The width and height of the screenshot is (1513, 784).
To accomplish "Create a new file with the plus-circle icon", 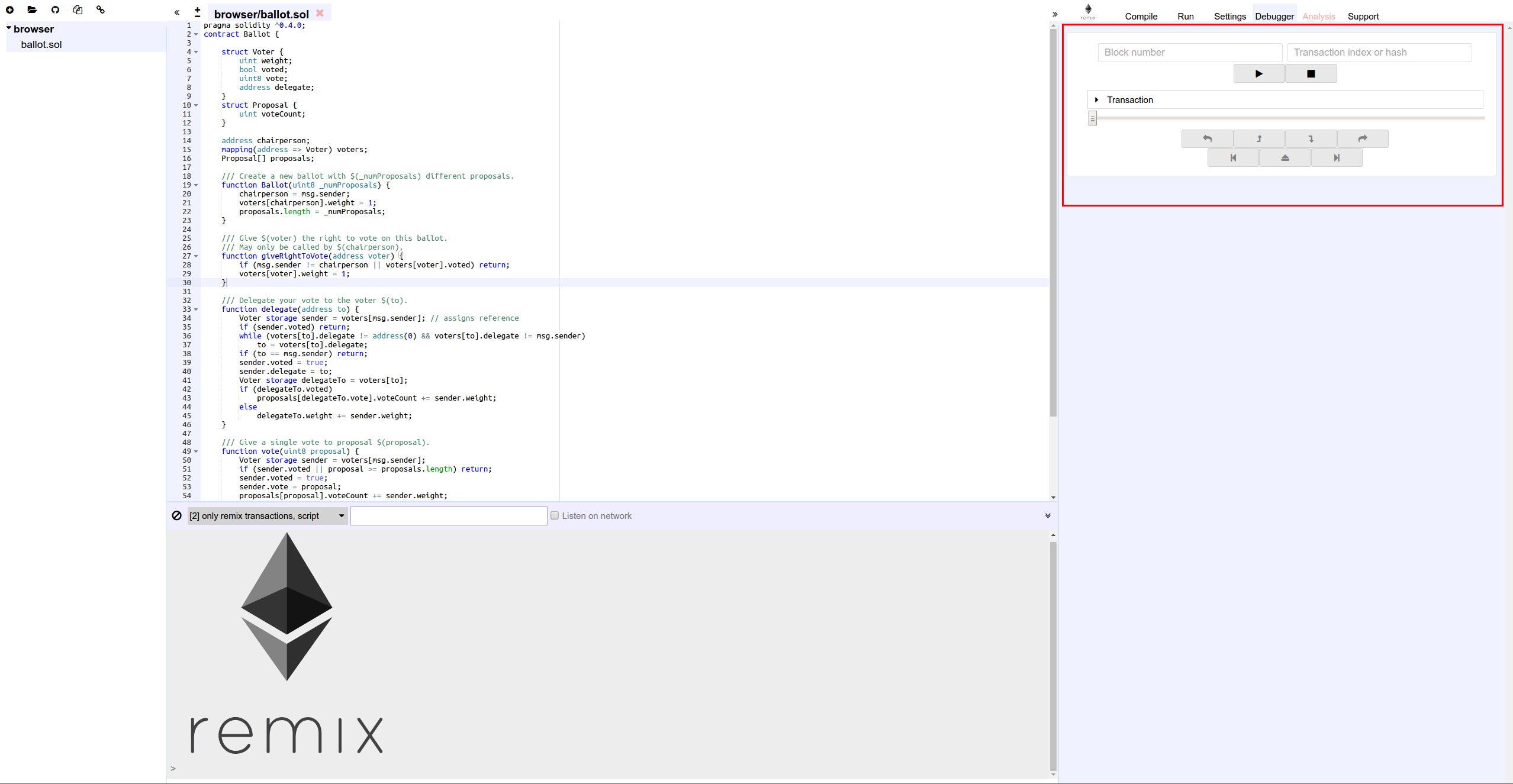I will 9,9.
